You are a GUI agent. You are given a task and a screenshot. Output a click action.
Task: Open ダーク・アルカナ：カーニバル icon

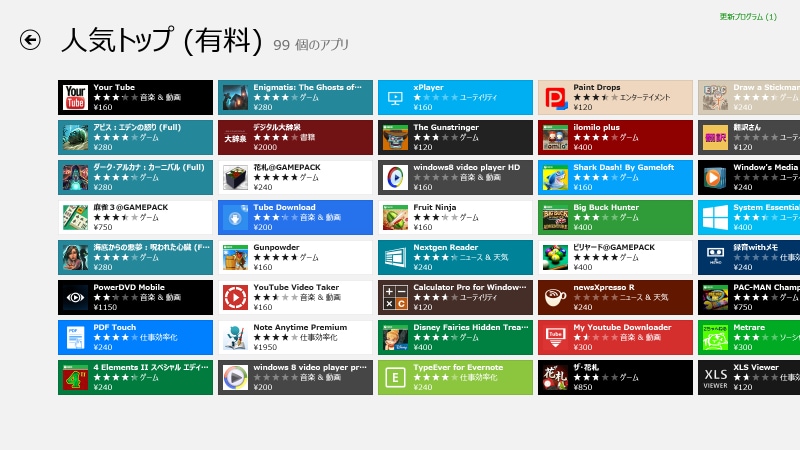[75, 178]
